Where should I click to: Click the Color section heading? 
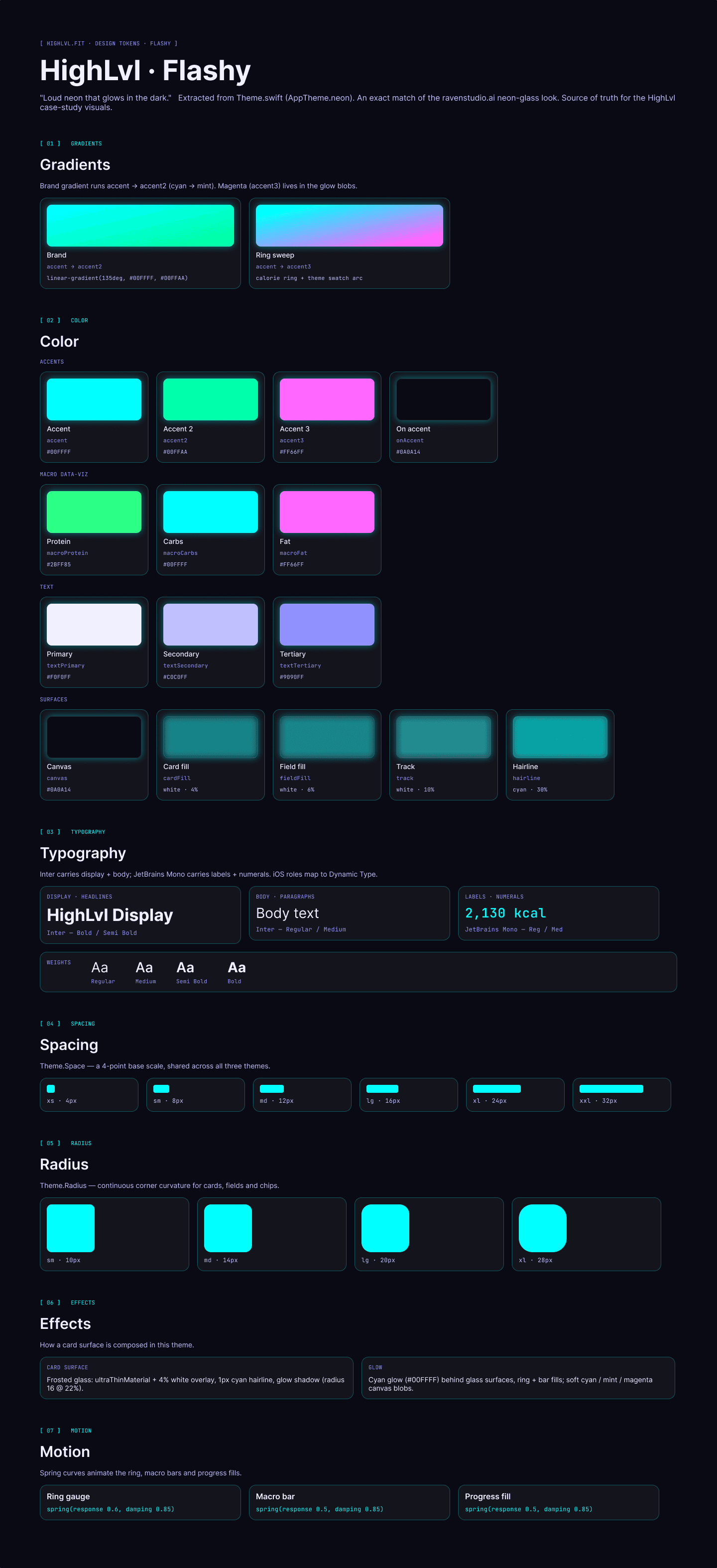(59, 342)
